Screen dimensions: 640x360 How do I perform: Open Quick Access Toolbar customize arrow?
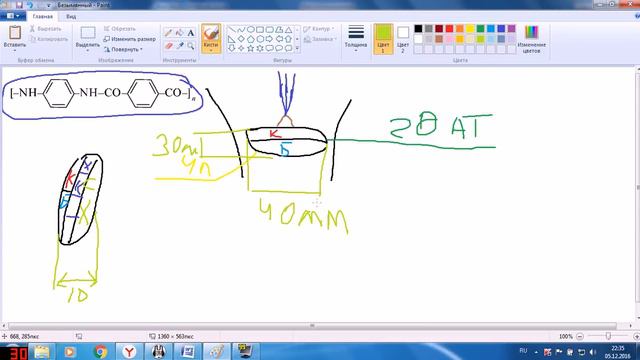coord(49,5)
